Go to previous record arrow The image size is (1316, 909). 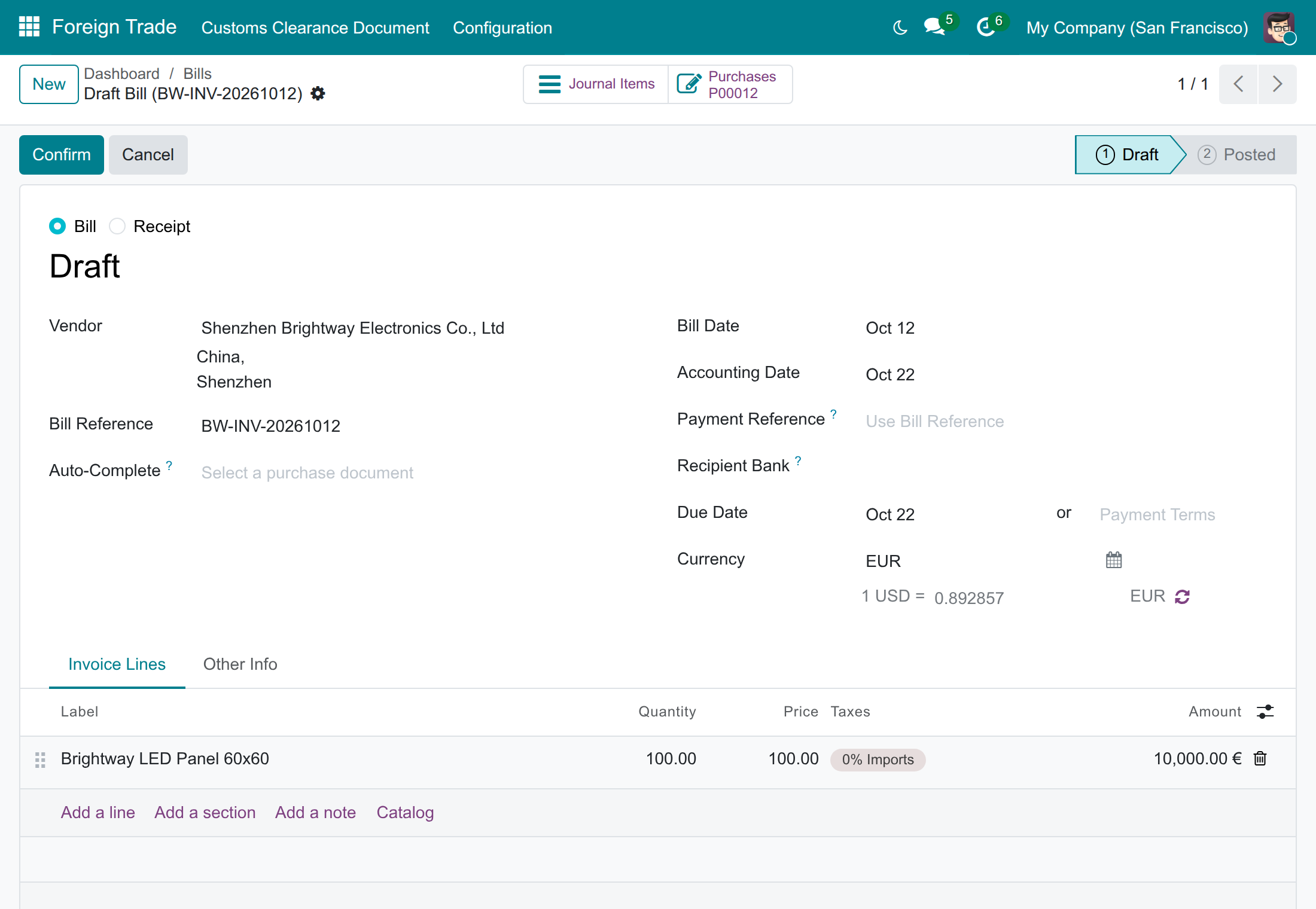click(1238, 84)
